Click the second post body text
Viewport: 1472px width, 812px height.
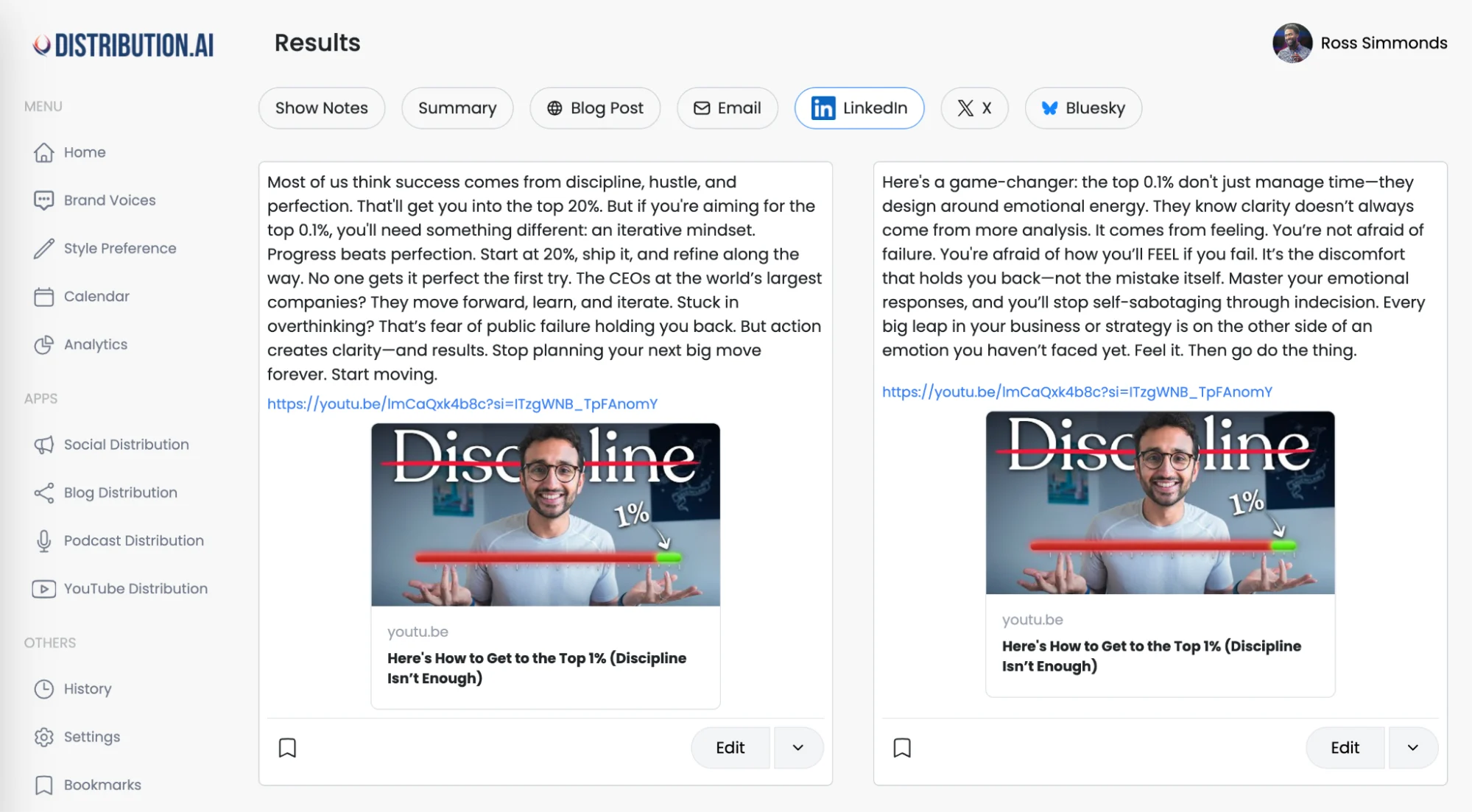point(1154,266)
